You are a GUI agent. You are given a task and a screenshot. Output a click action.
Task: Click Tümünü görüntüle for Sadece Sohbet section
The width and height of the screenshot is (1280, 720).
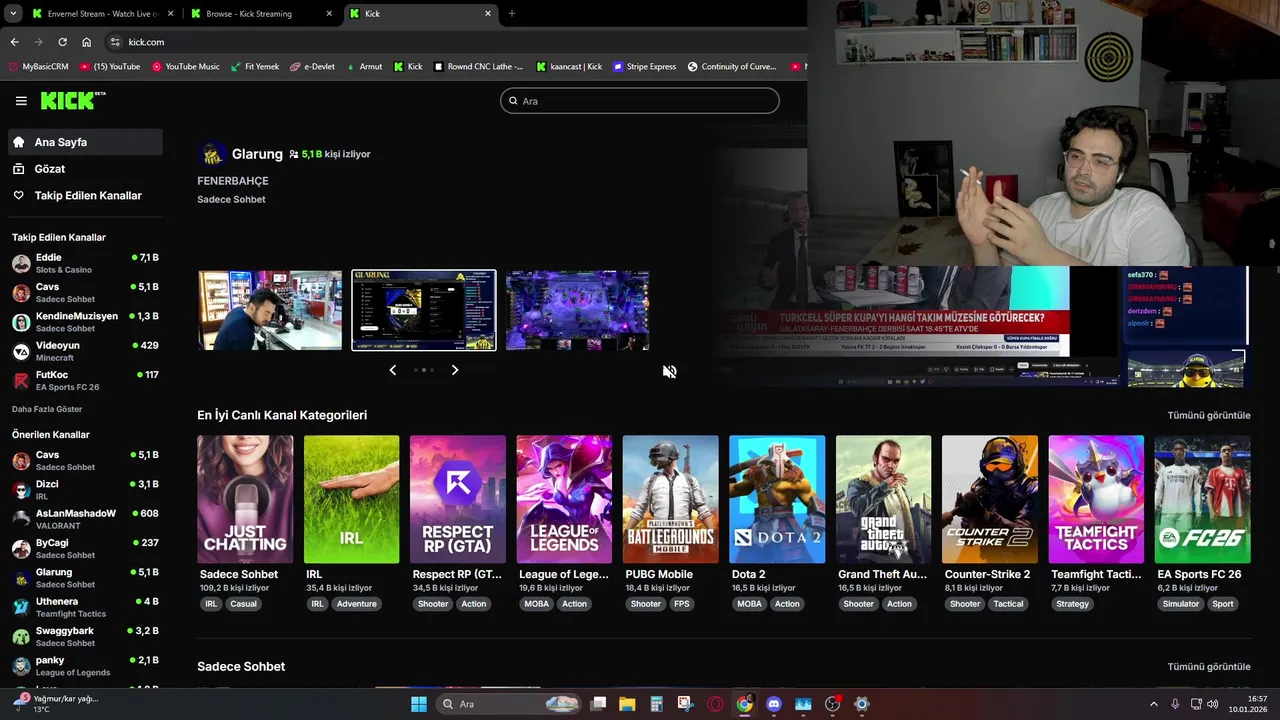pyautogui.click(x=1209, y=667)
